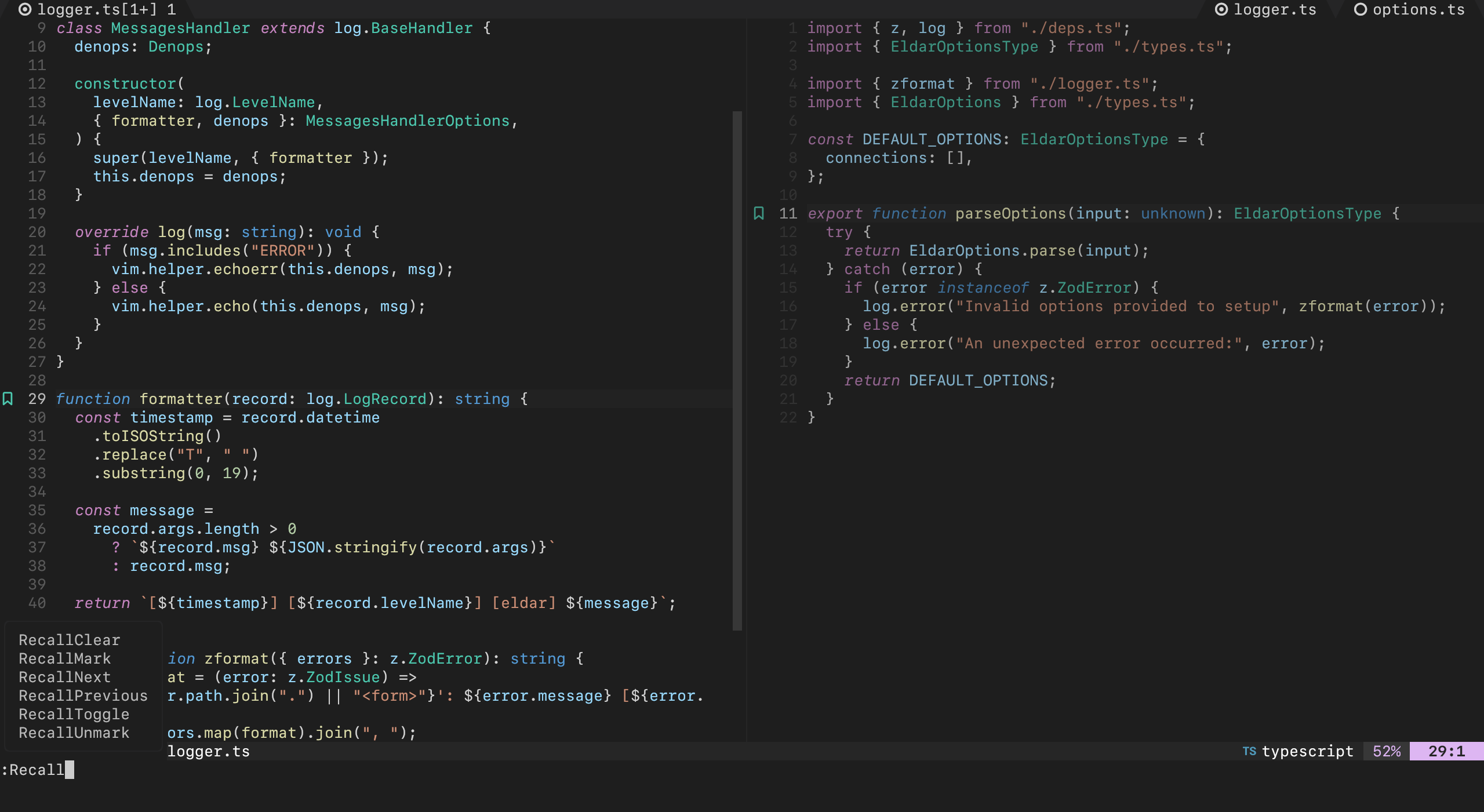Click the typescript filetype label

pyautogui.click(x=1308, y=751)
